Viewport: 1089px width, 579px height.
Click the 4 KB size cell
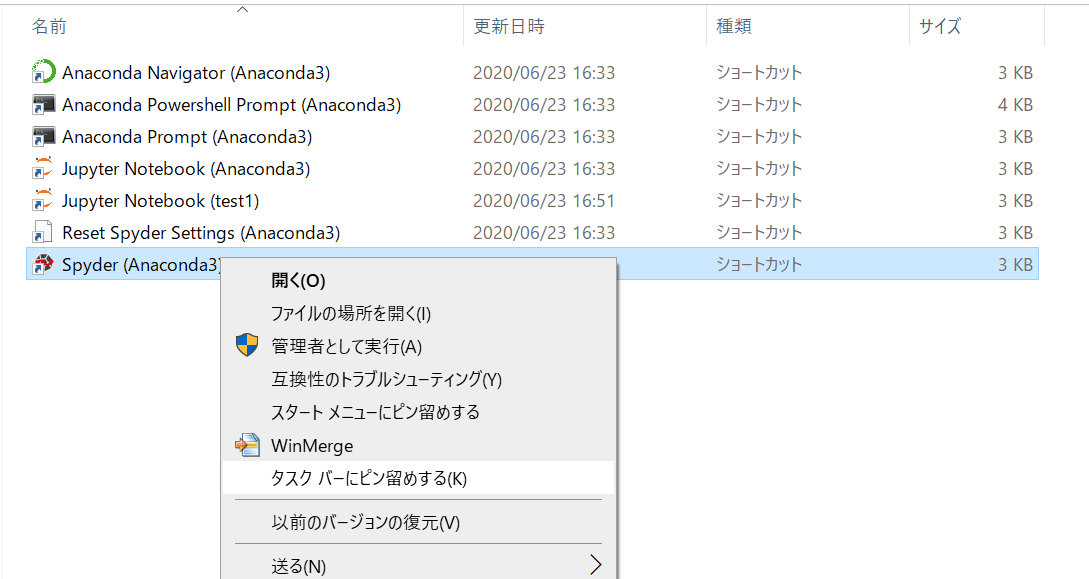pyautogui.click(x=1015, y=105)
